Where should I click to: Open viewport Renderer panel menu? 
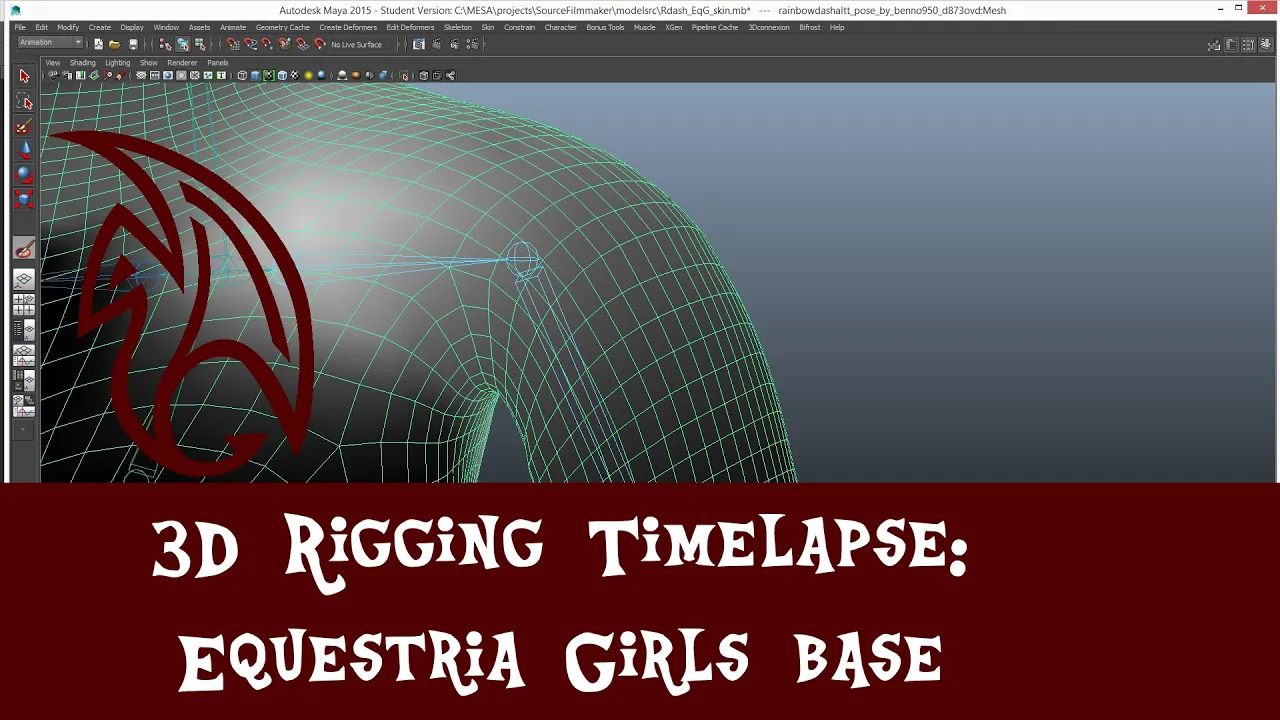[182, 63]
